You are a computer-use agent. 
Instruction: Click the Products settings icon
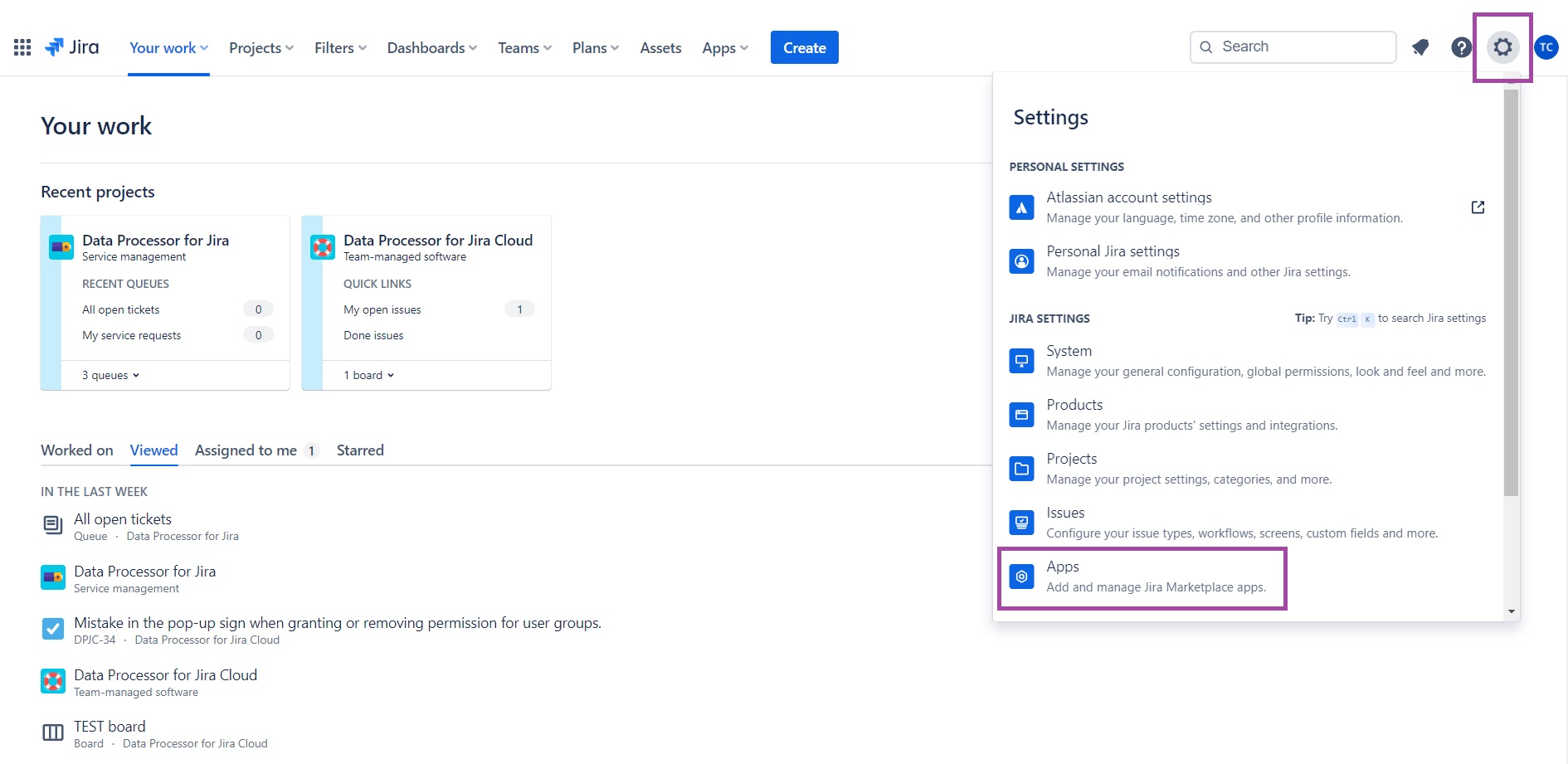pos(1021,415)
